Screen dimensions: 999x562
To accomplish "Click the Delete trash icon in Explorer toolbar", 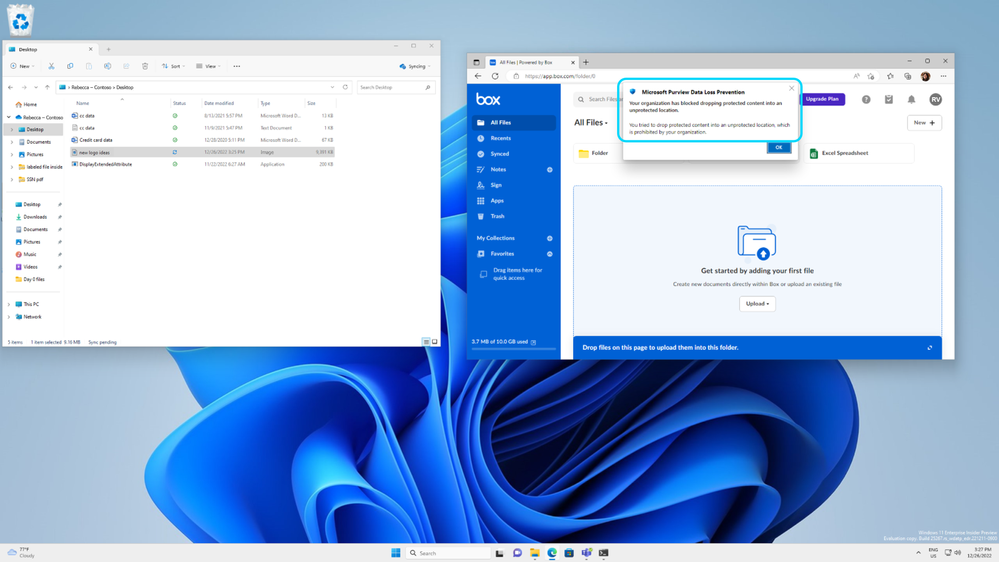I will [145, 66].
